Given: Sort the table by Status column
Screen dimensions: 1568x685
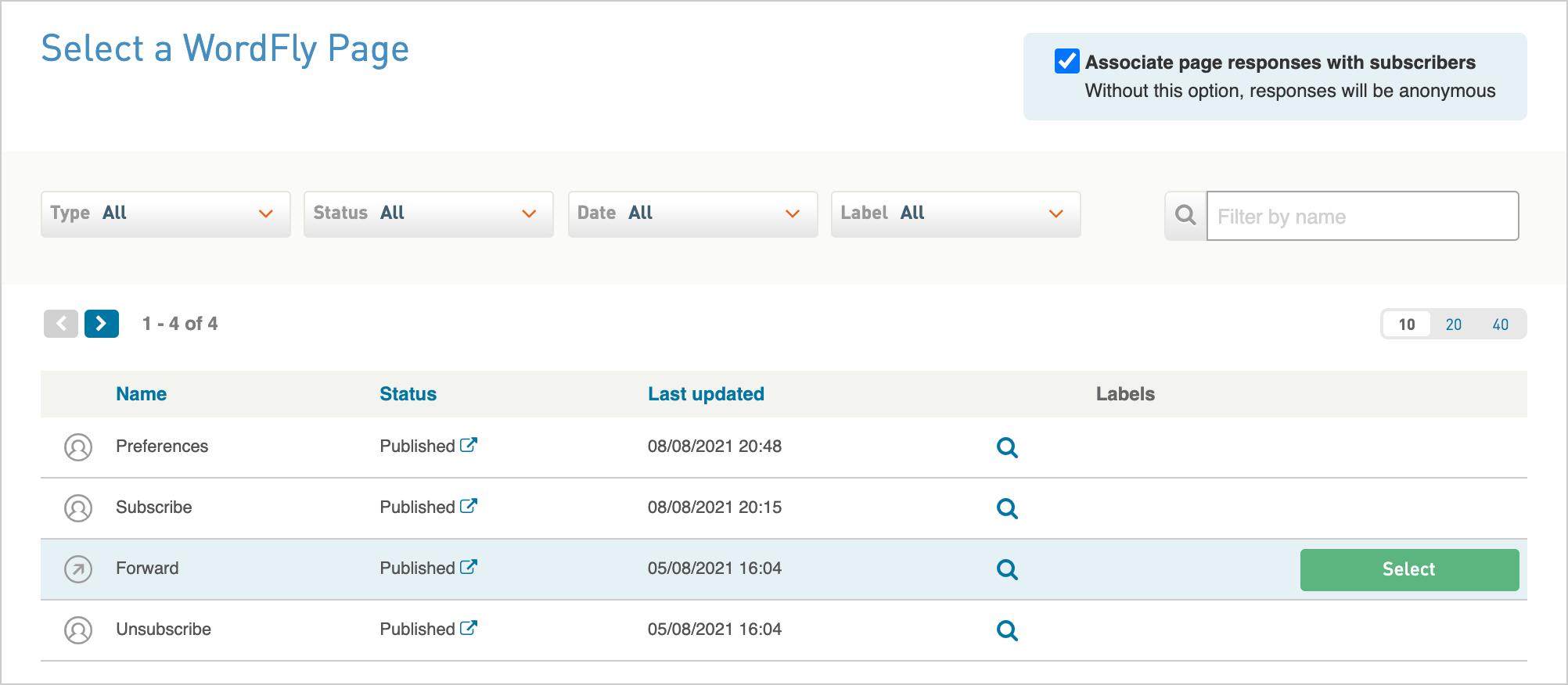Looking at the screenshot, I should [x=408, y=394].
